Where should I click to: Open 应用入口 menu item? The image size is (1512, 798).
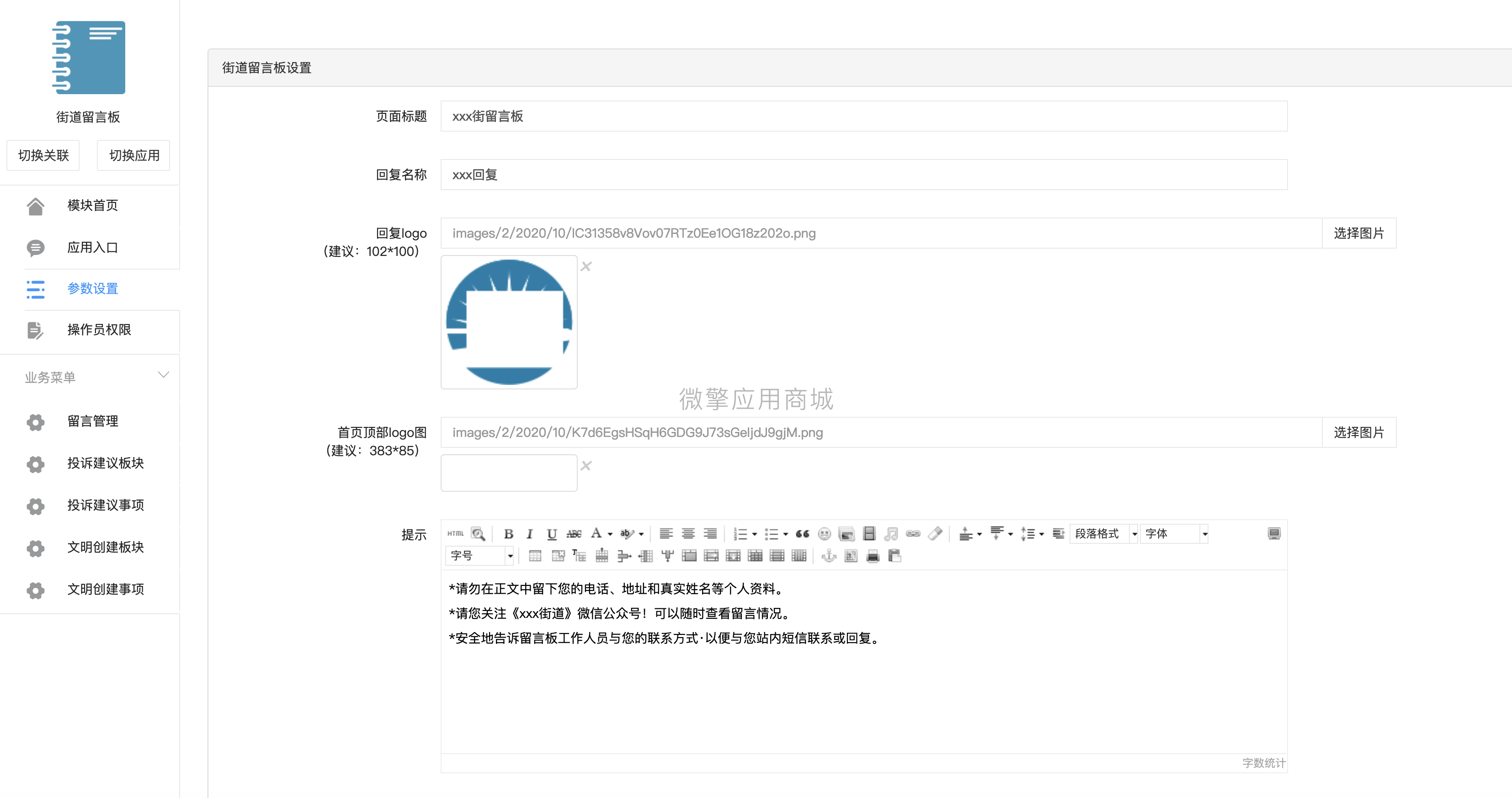tap(93, 248)
